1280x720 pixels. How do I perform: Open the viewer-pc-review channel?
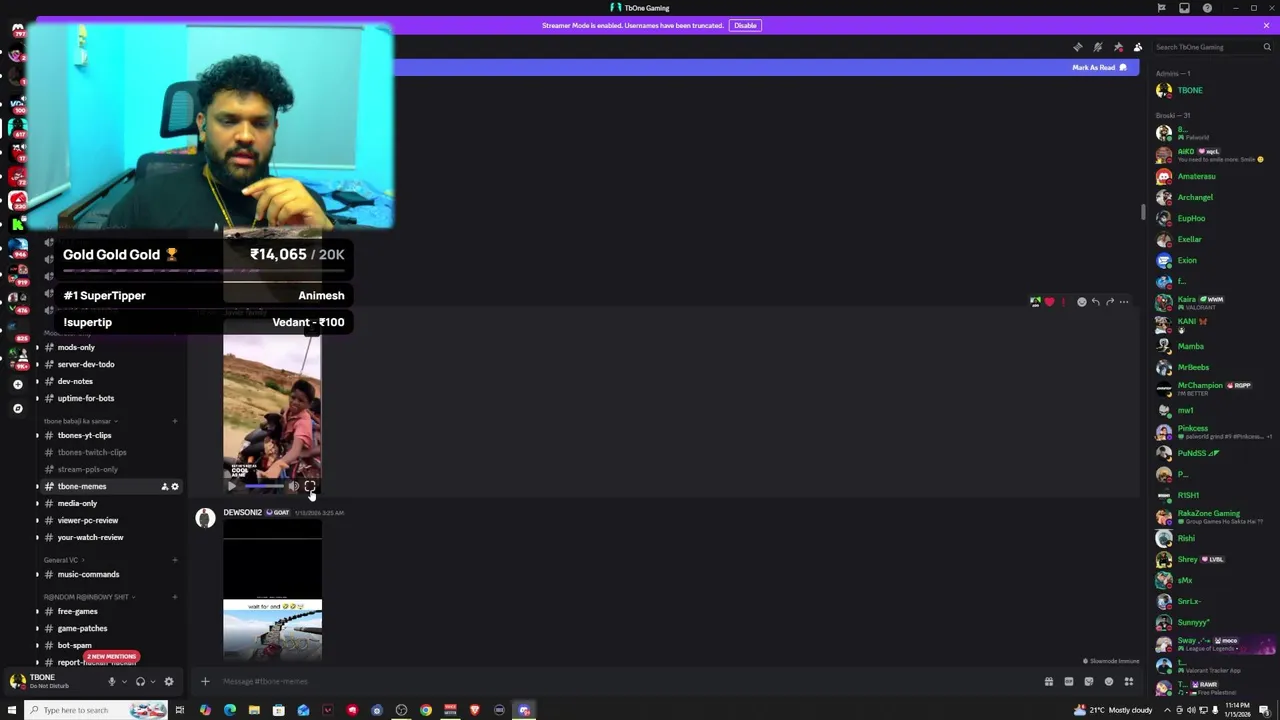pos(88,520)
